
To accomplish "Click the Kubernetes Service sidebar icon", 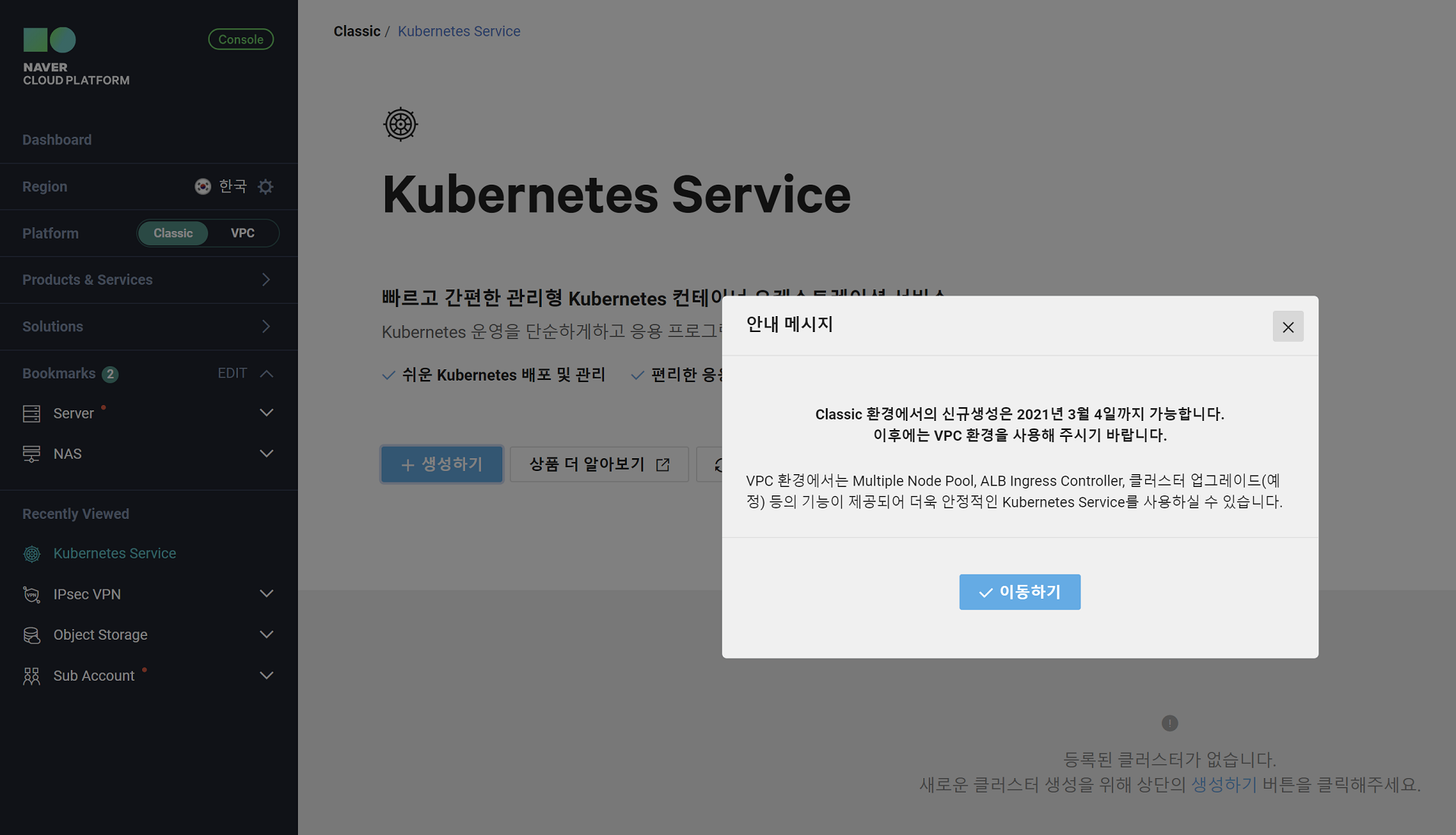I will click(x=31, y=554).
